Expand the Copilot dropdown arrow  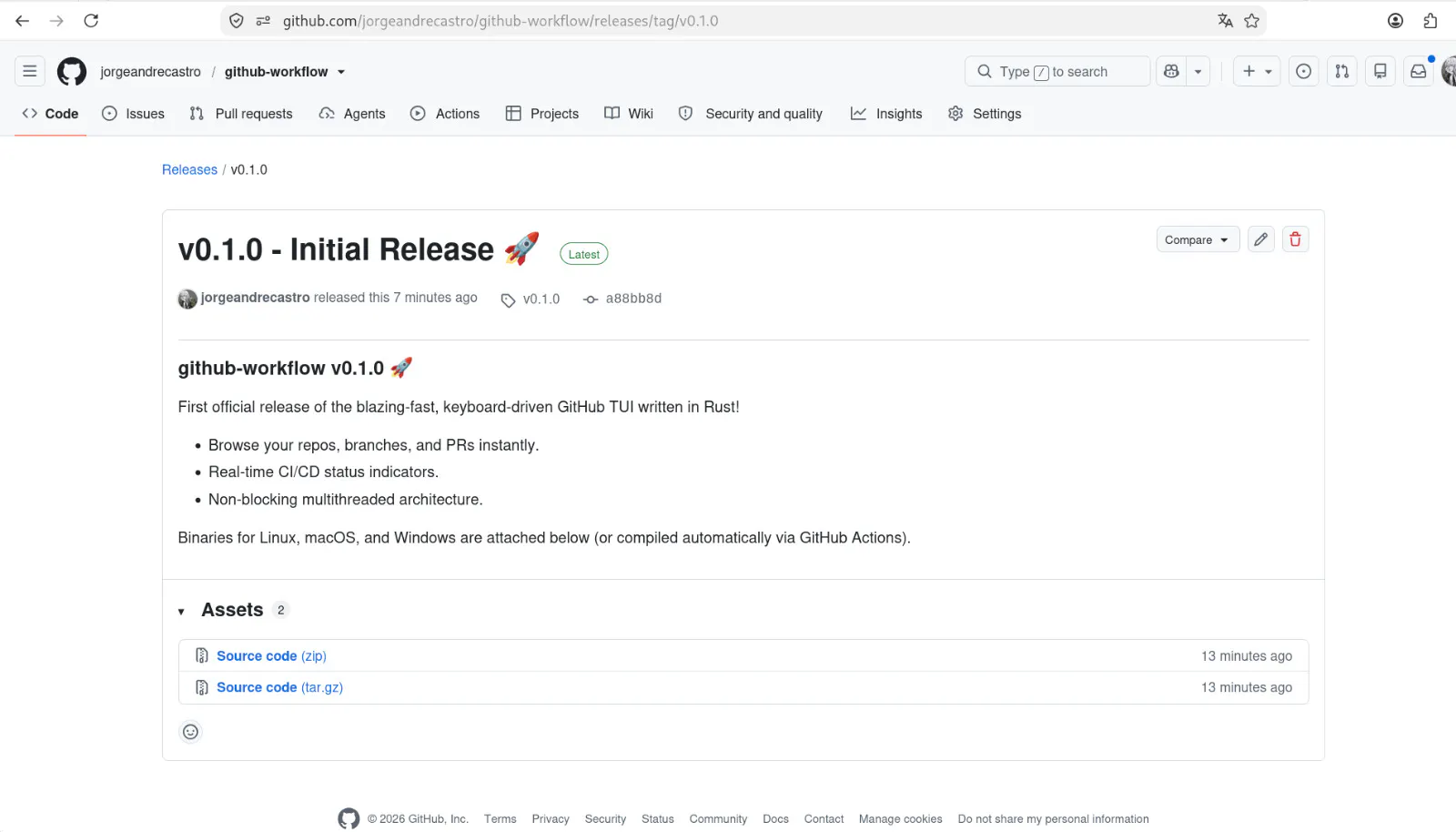point(1198,71)
